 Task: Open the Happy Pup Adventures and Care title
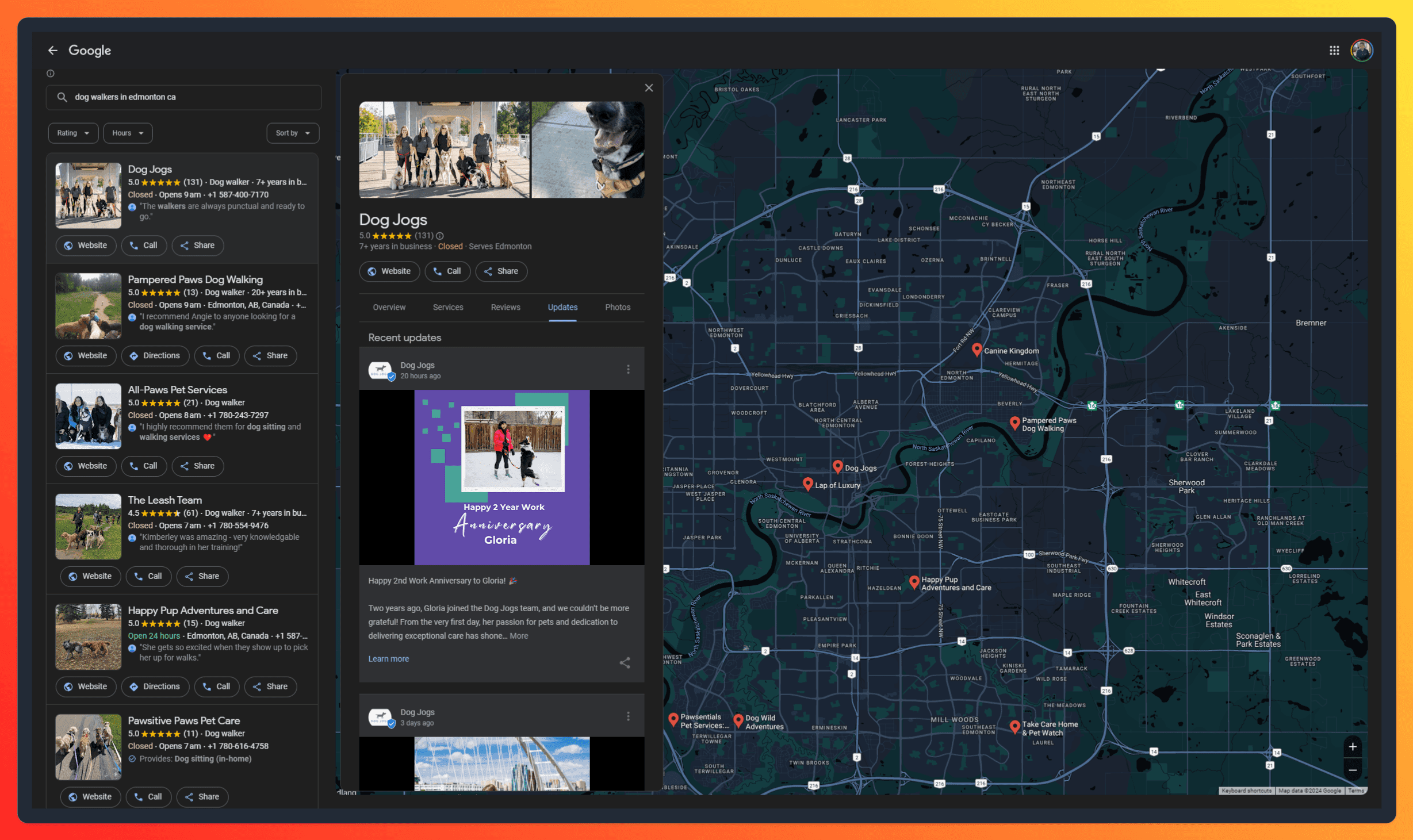[203, 611]
